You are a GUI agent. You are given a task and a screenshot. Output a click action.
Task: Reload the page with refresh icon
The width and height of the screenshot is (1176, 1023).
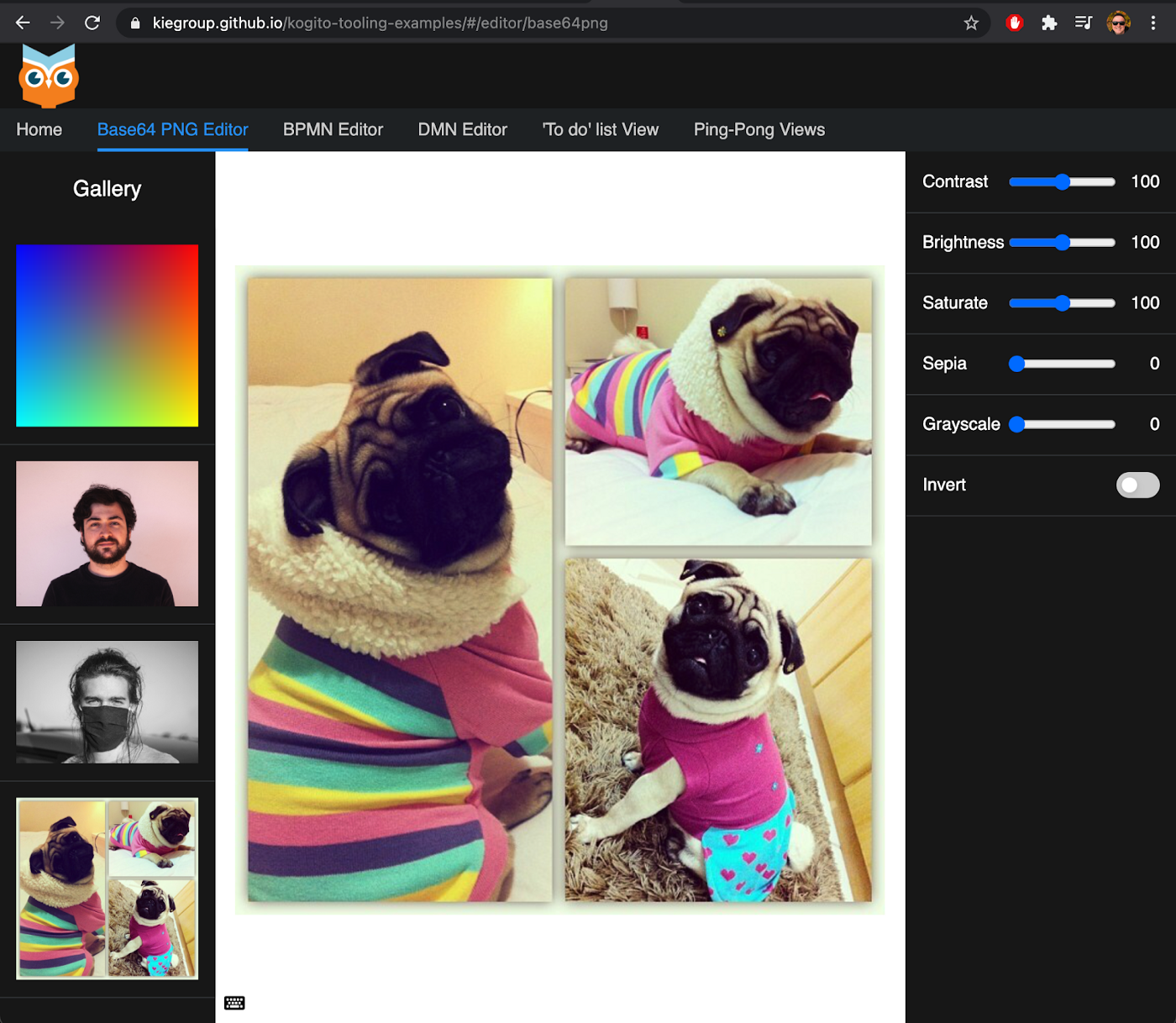[x=92, y=23]
